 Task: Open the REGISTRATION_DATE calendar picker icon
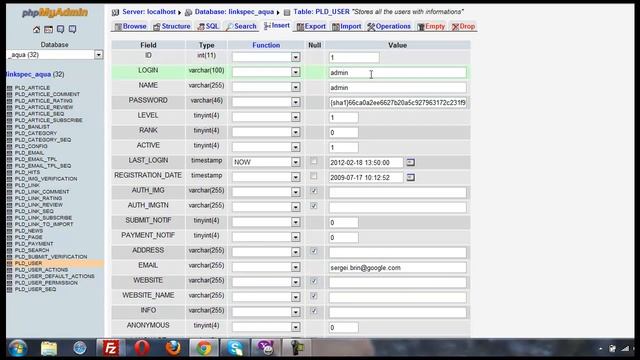pyautogui.click(x=411, y=178)
